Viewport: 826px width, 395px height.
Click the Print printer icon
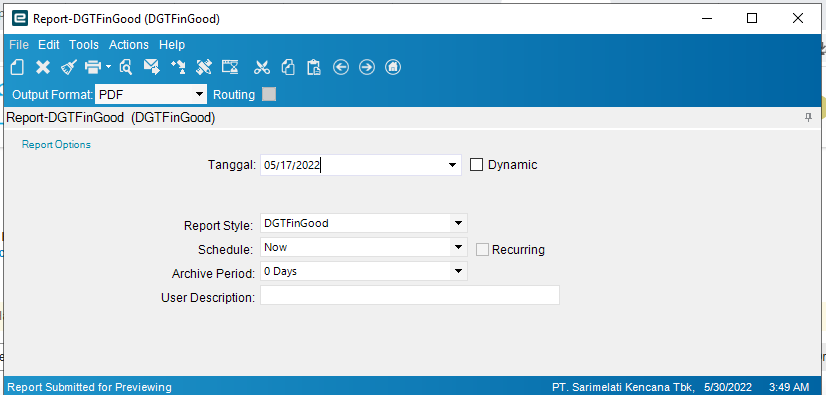point(93,67)
